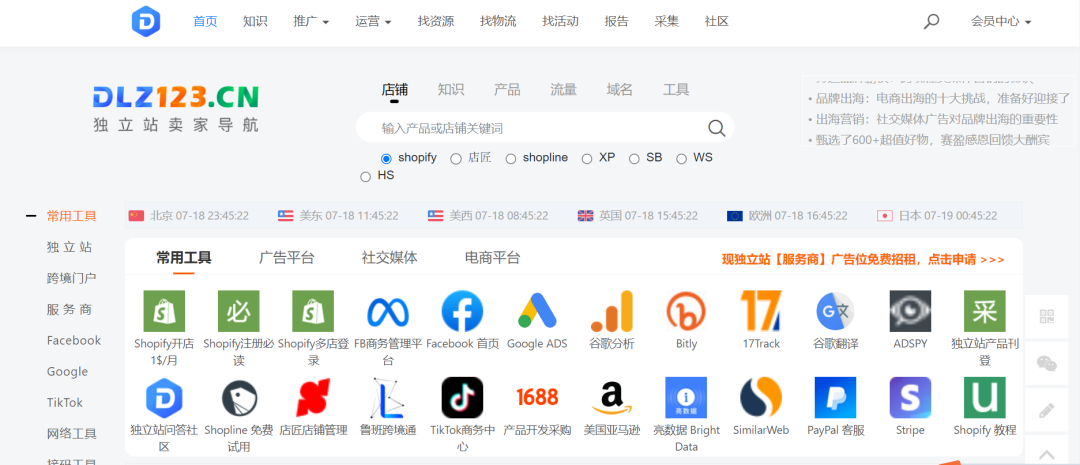Select the SB radio button
This screenshot has width=1080, height=465.
(x=634, y=158)
